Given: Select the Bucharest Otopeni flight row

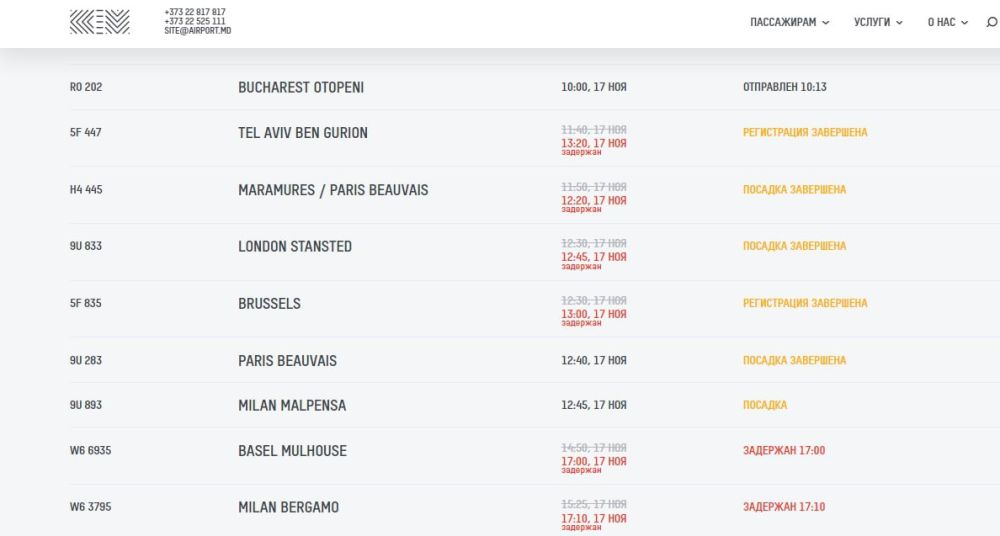Looking at the screenshot, I should (301, 87).
